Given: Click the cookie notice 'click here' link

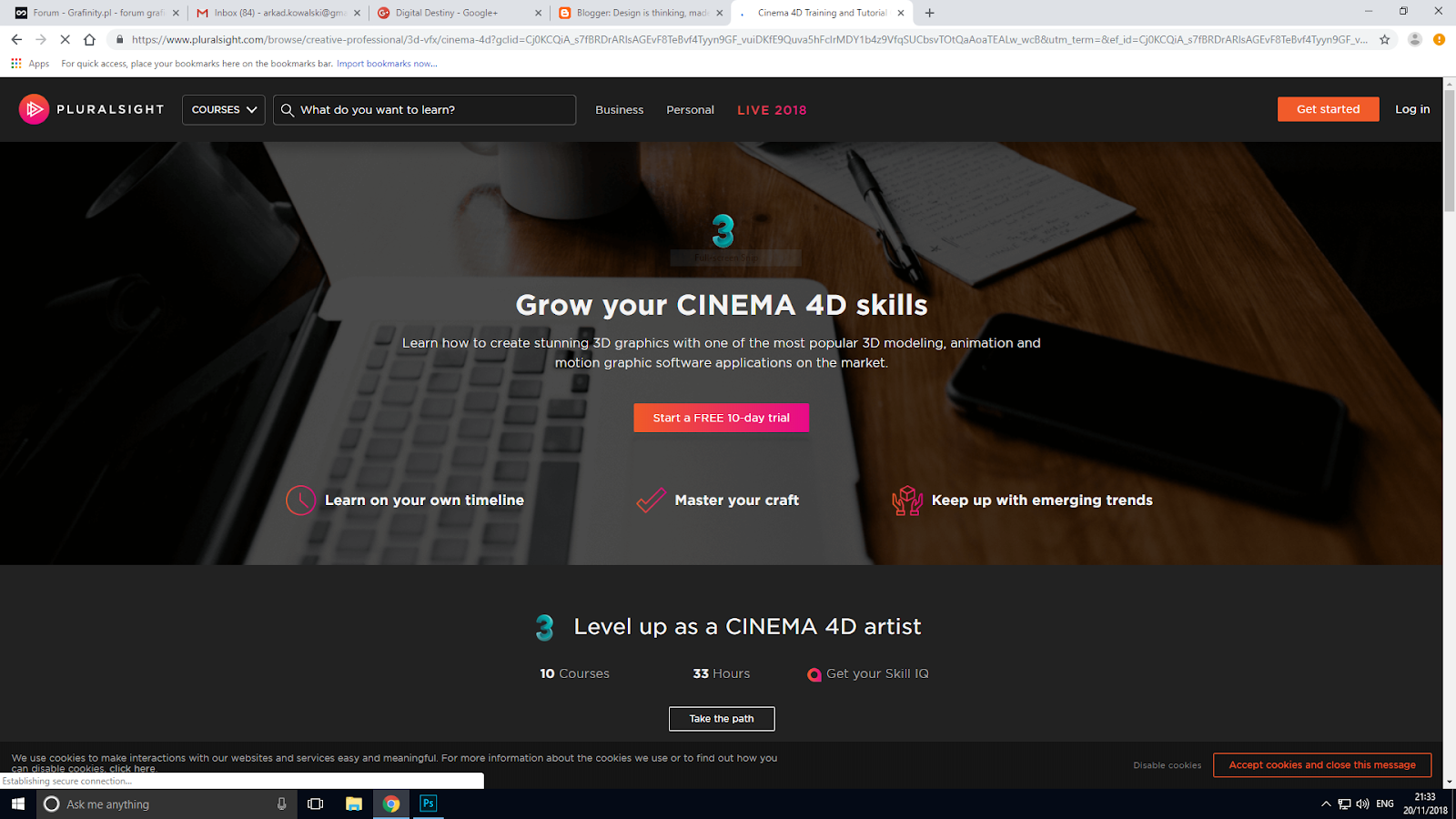Looking at the screenshot, I should pos(132,769).
